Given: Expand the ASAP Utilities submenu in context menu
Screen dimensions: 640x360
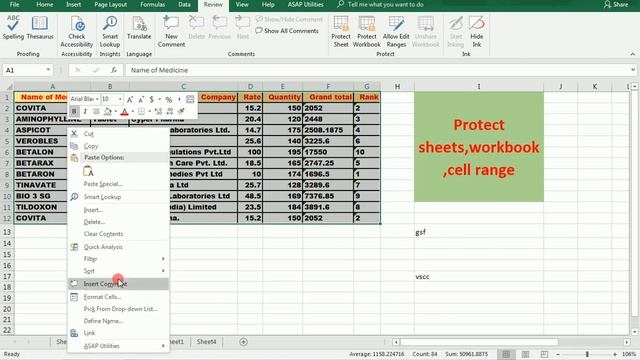Looking at the screenshot, I should [x=118, y=346].
